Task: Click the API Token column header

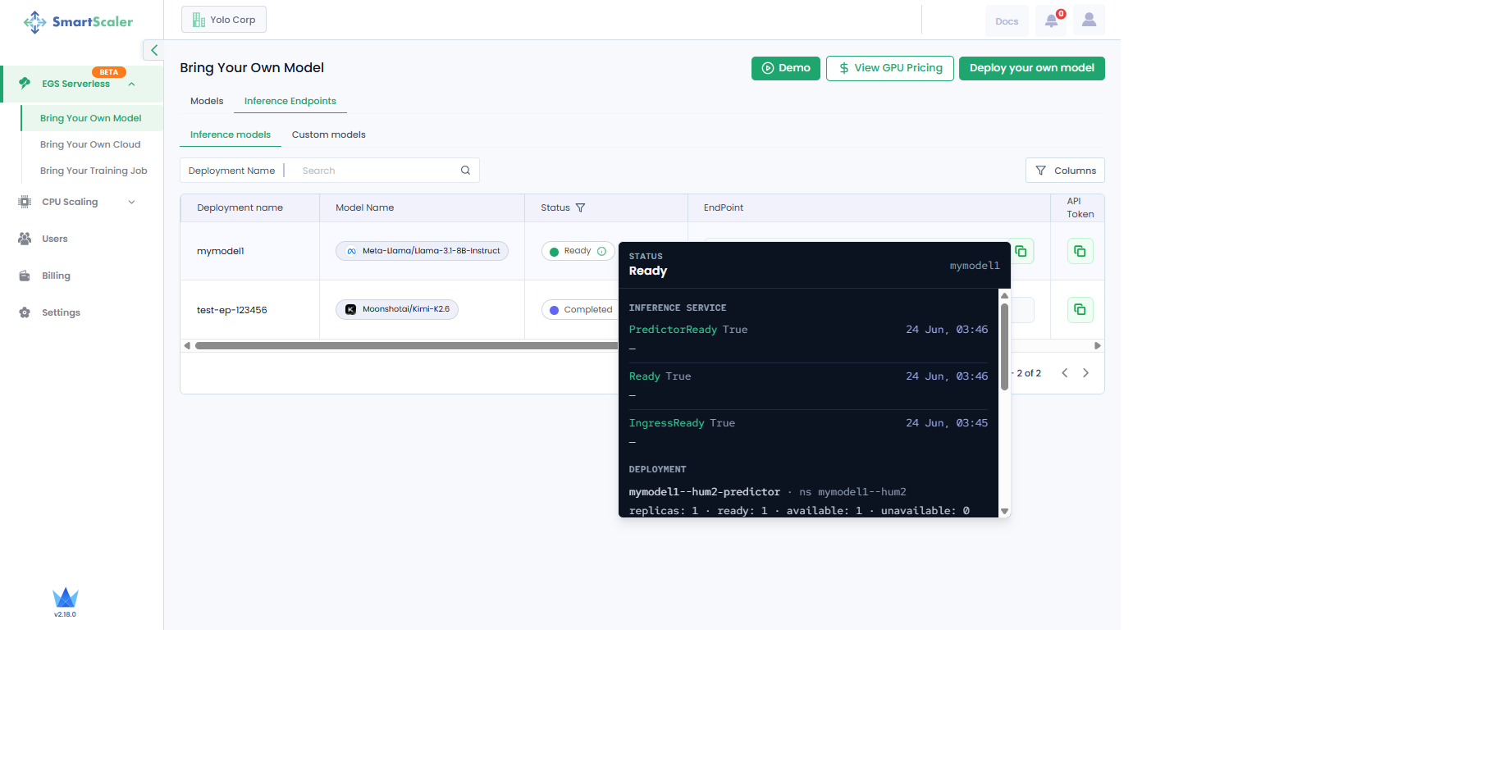Action: click(1080, 207)
